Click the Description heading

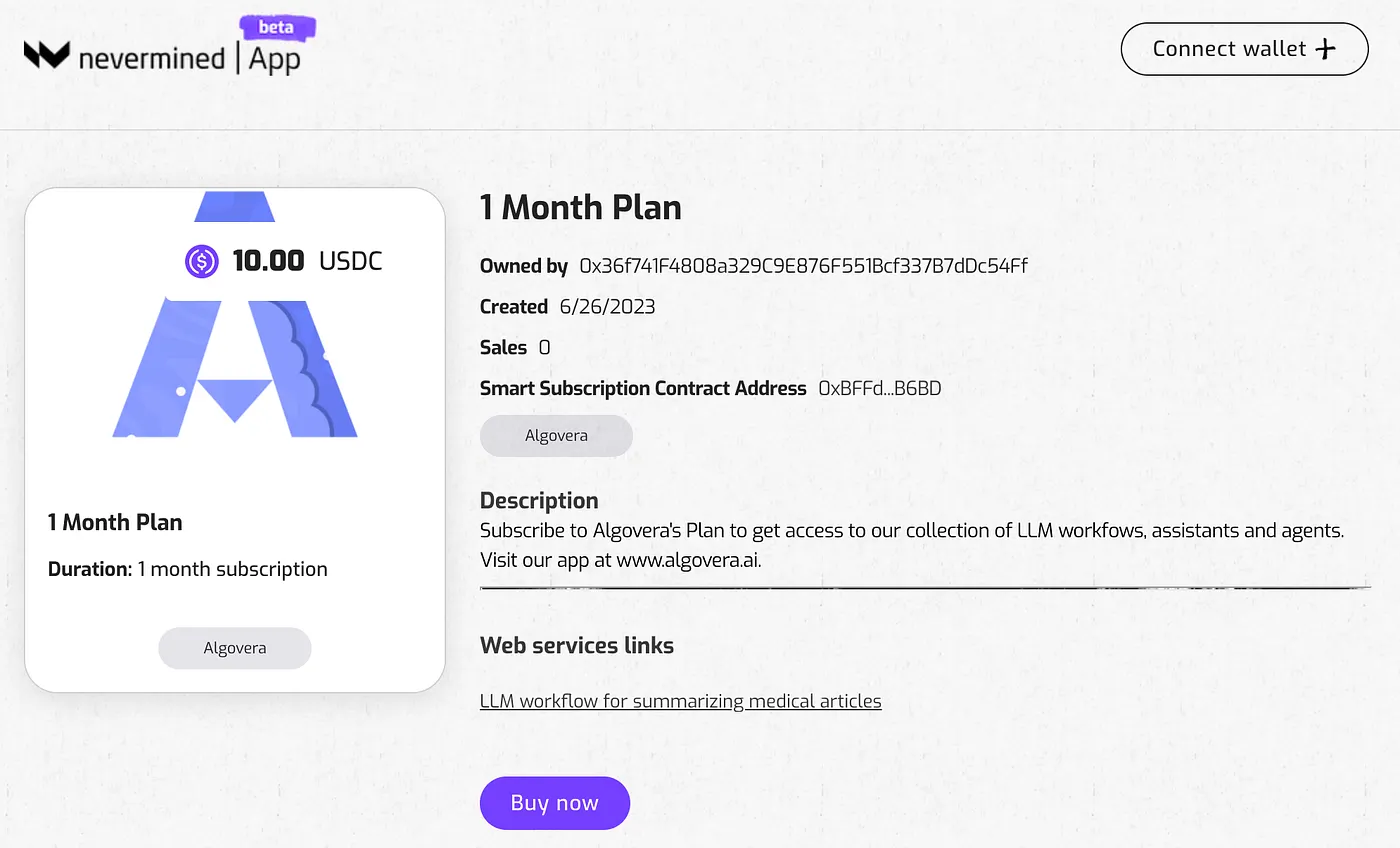(539, 500)
